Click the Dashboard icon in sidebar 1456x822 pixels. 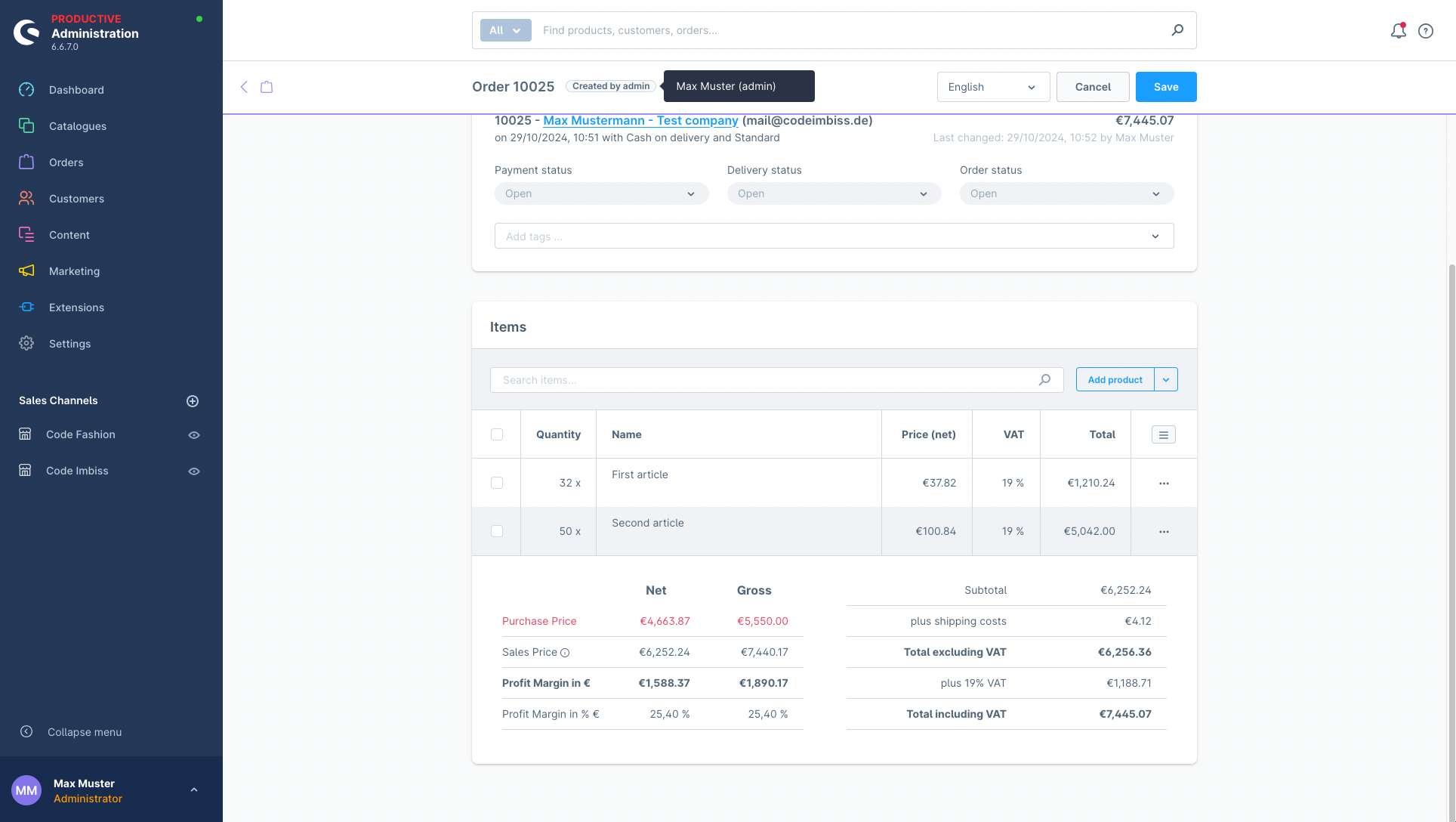click(x=27, y=90)
